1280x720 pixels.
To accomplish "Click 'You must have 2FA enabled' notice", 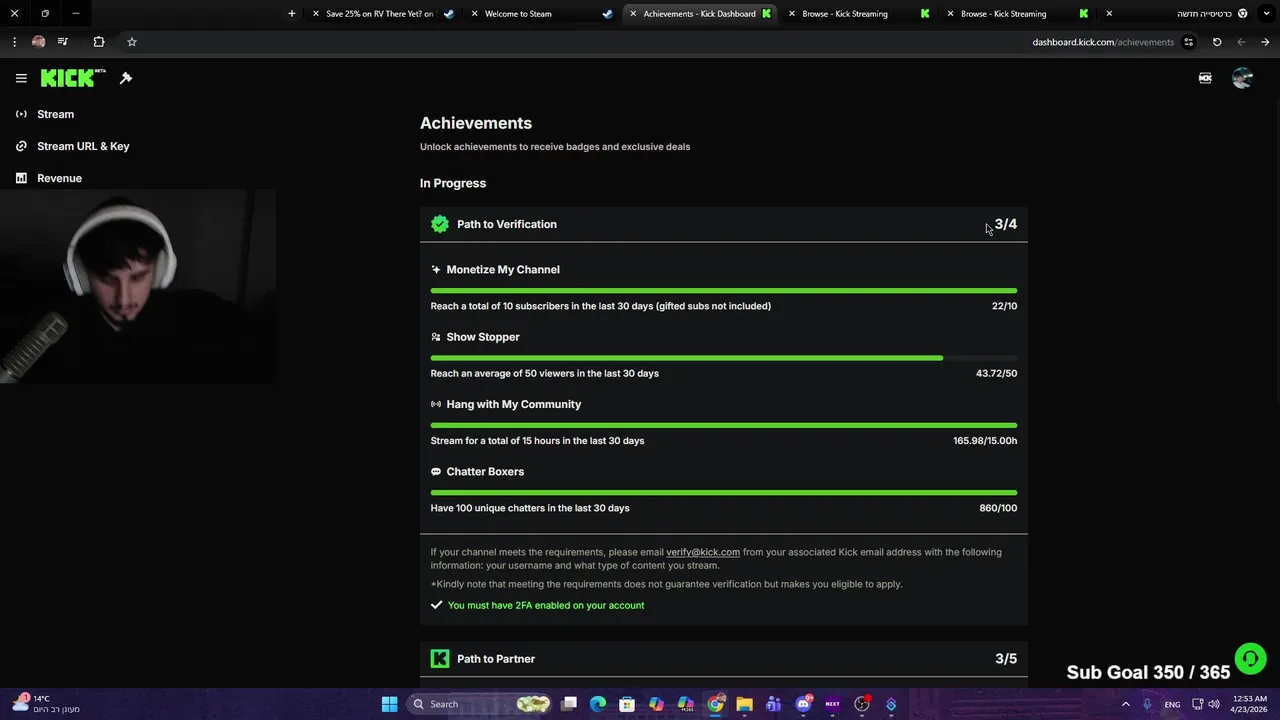I will point(546,605).
